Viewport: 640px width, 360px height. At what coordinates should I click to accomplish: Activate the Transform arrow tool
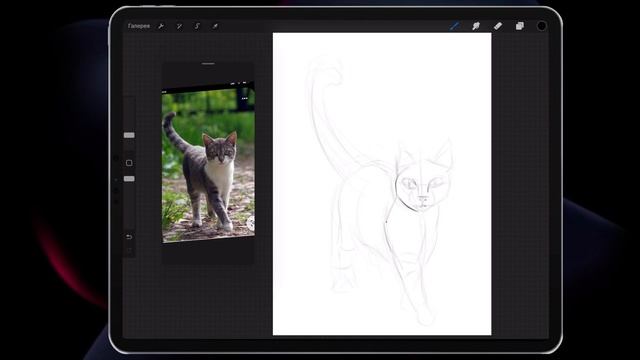[215, 26]
